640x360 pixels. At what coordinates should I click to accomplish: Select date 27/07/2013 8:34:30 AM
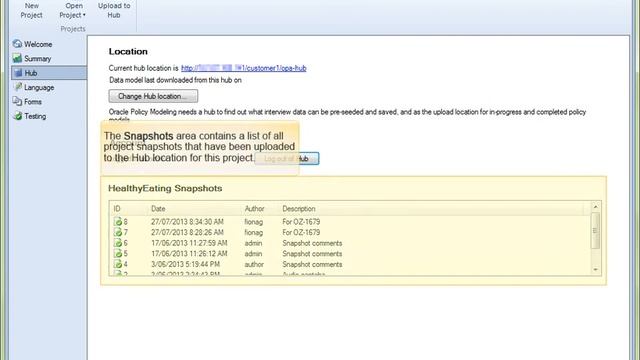[187, 222]
